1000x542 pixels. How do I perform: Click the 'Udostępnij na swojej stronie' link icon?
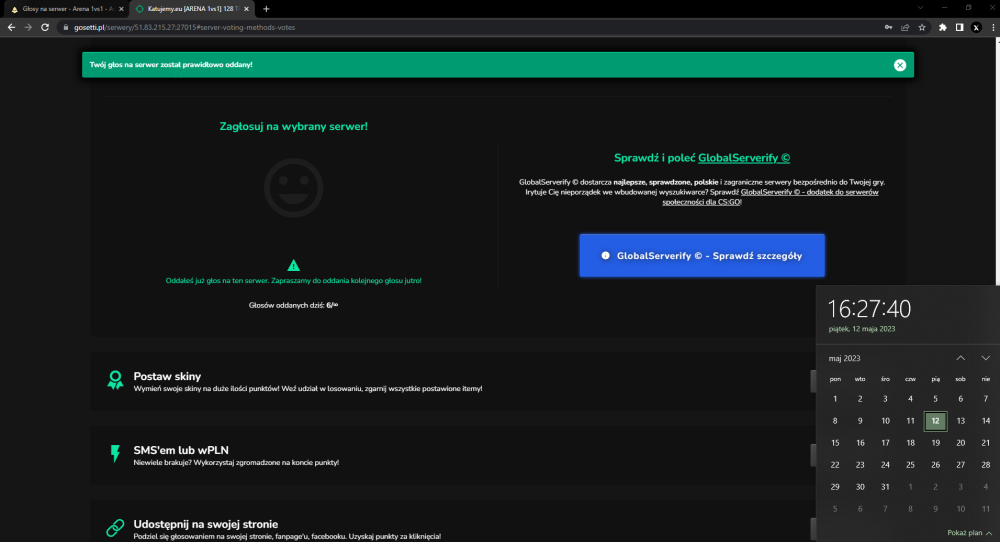[115, 528]
